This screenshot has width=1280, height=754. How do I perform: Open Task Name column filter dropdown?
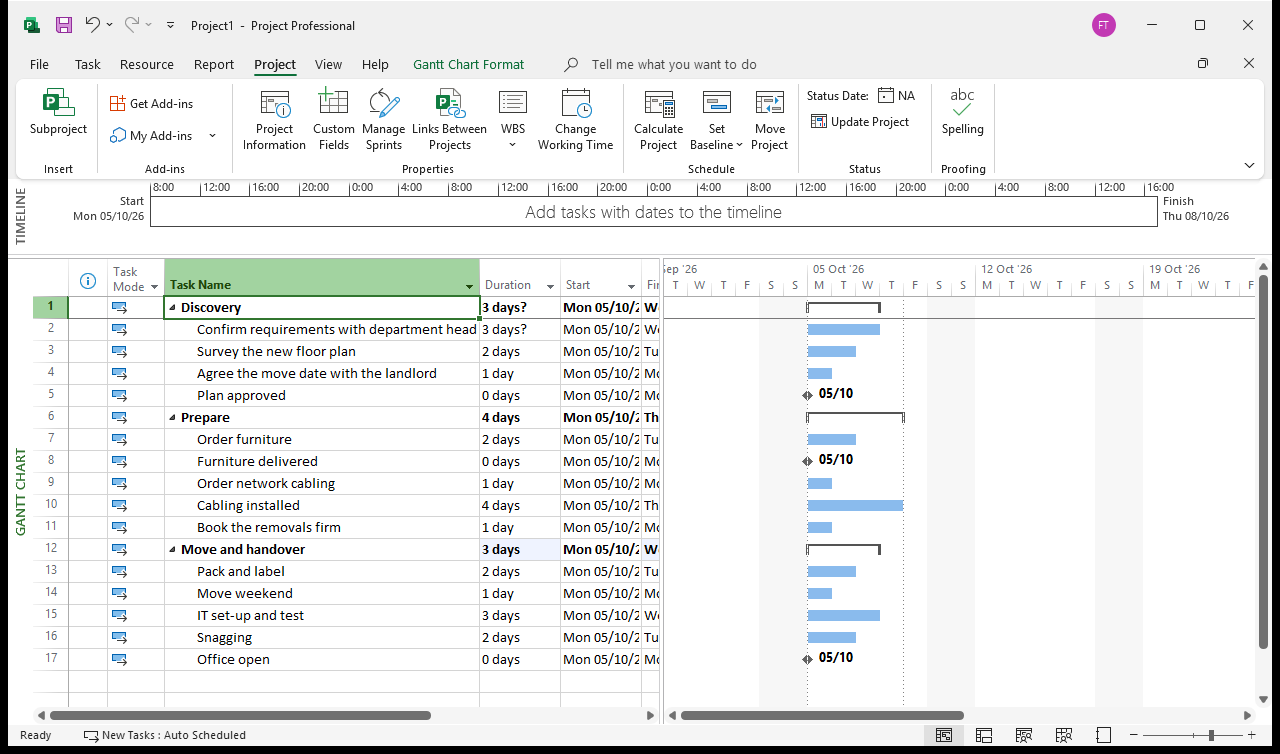[x=470, y=286]
